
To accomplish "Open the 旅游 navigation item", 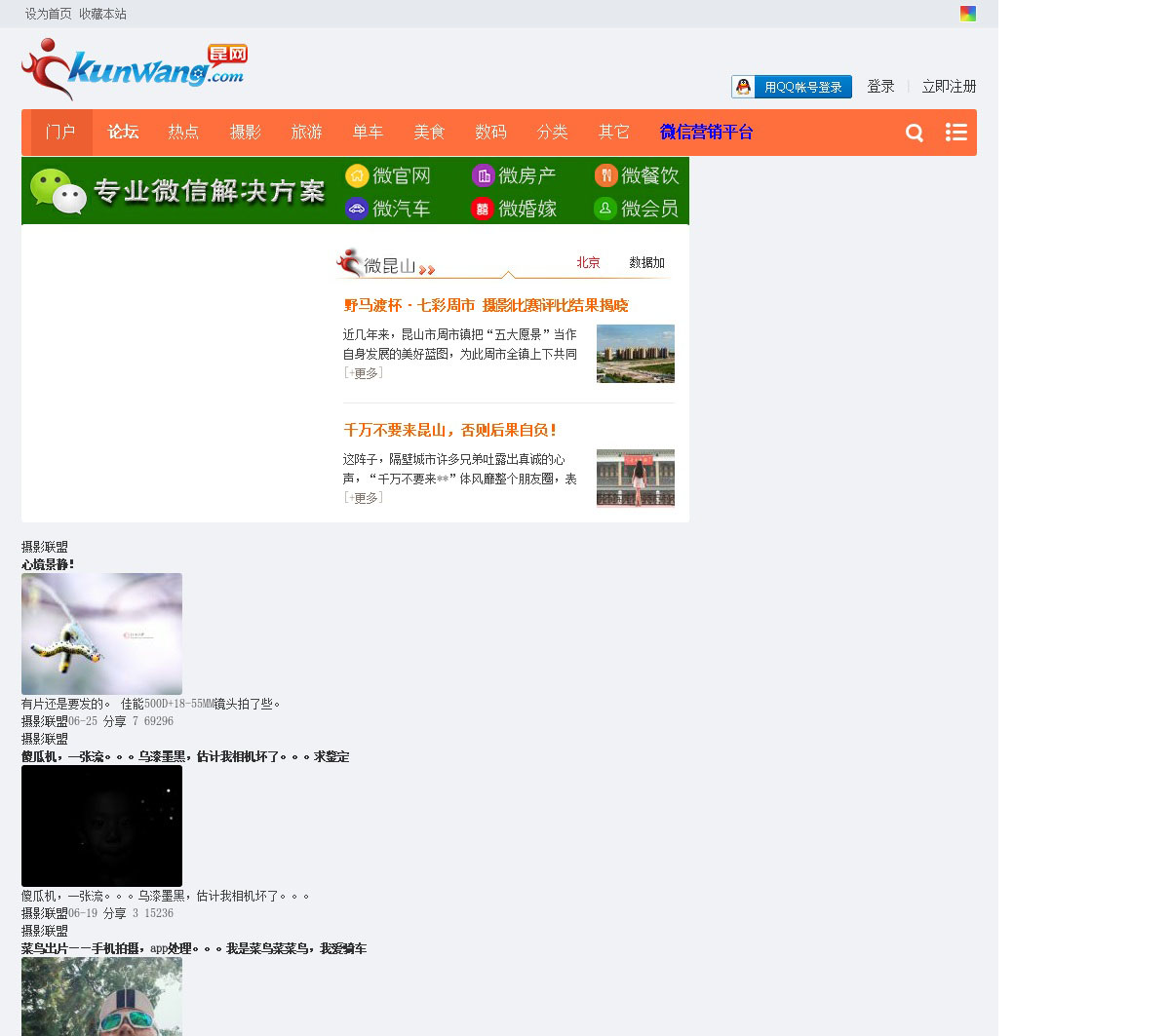I will tap(306, 133).
